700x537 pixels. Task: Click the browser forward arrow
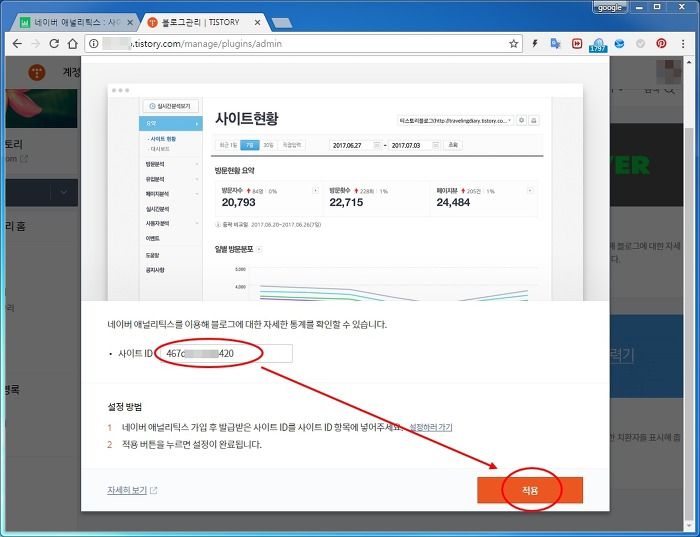pos(36,44)
